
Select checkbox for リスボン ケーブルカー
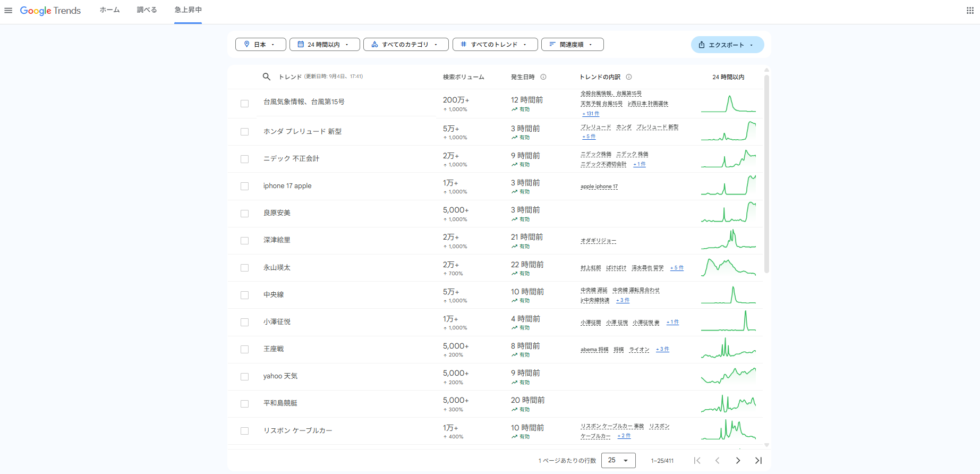[244, 431]
